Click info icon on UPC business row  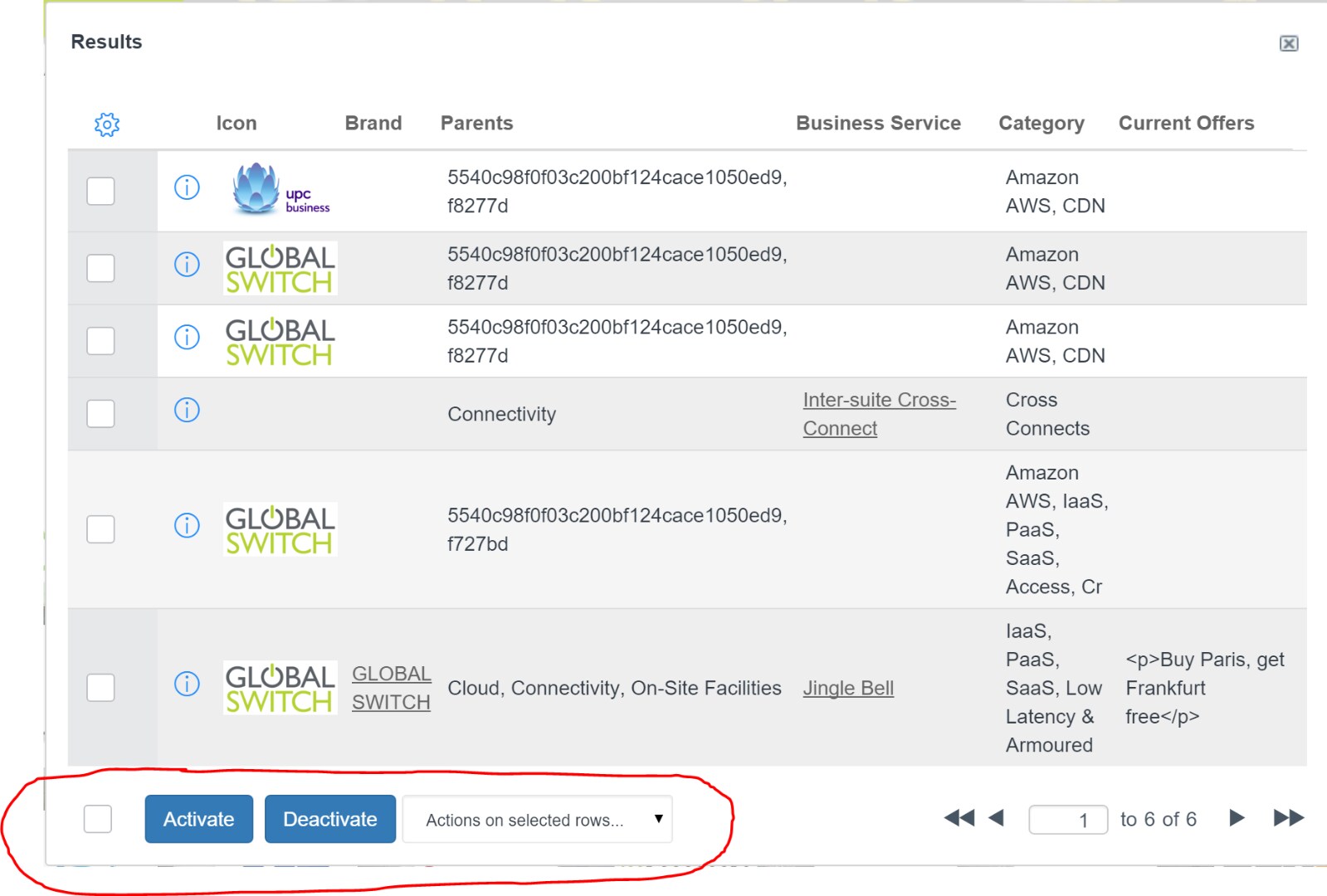click(x=187, y=187)
